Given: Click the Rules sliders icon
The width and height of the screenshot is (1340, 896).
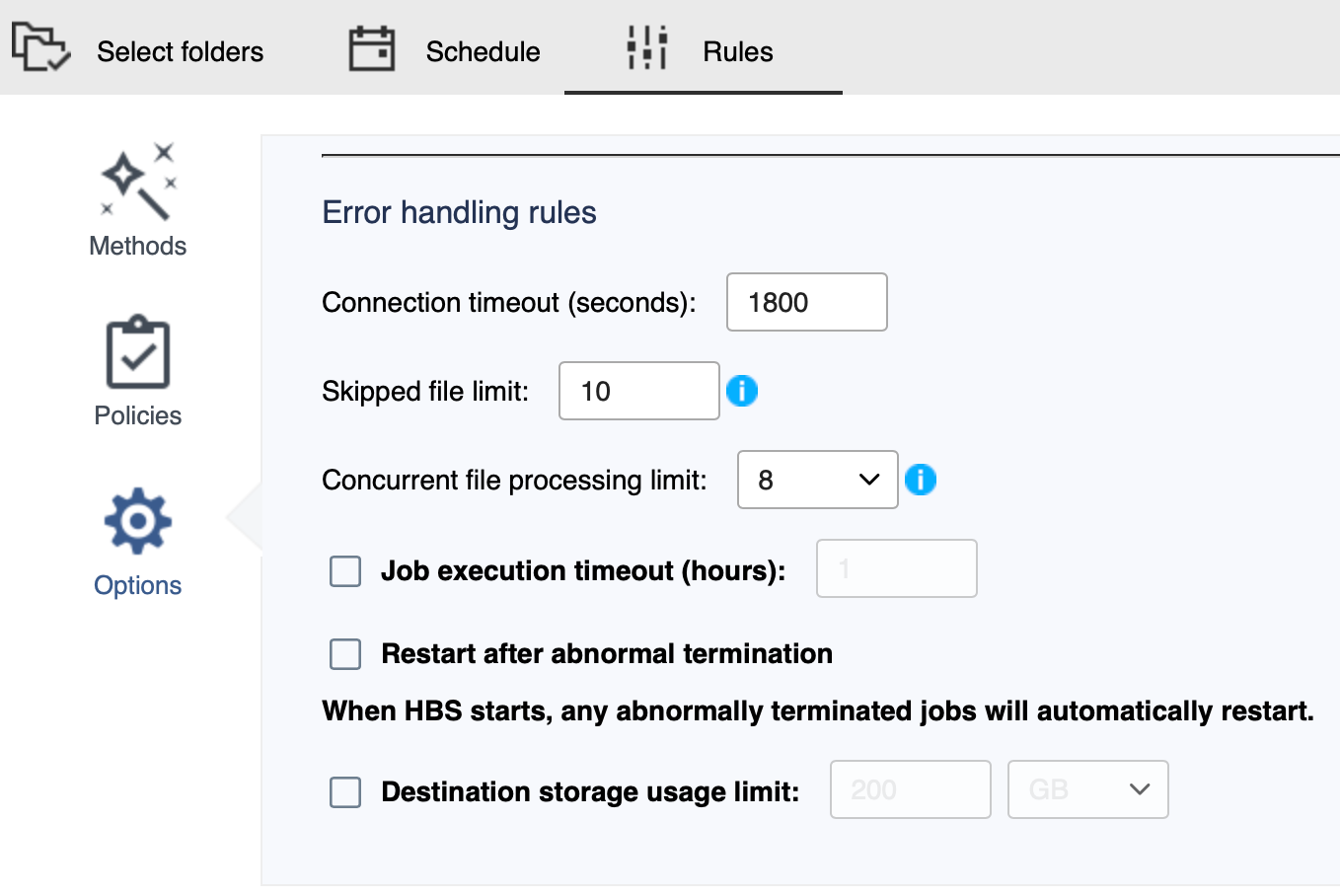Looking at the screenshot, I should 647,47.
